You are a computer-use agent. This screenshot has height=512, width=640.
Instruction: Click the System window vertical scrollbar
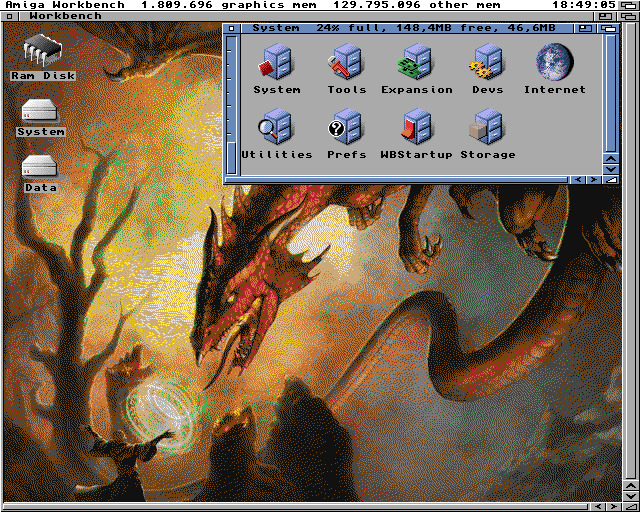tap(611, 93)
